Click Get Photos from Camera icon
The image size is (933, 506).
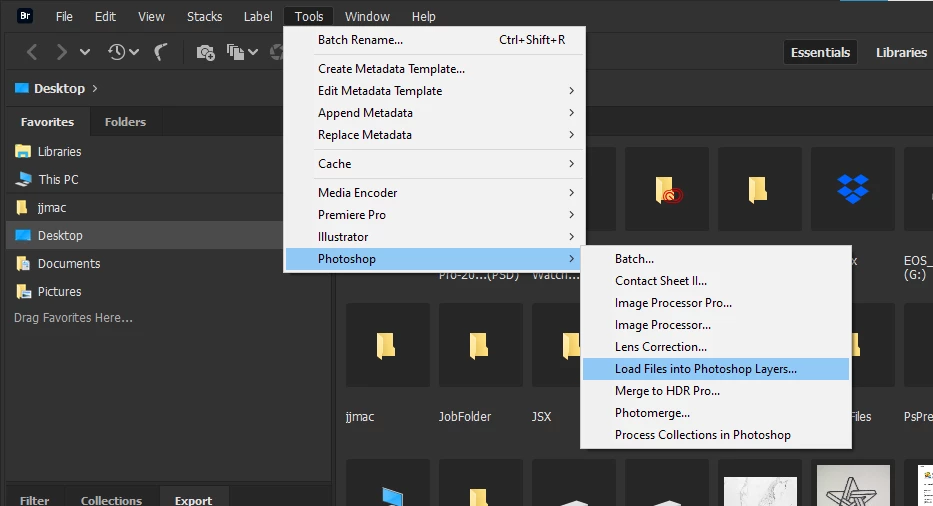pyautogui.click(x=205, y=52)
